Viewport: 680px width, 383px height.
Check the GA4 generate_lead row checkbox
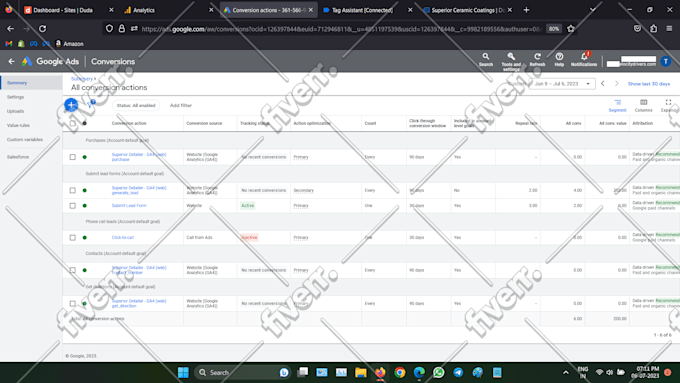(73, 190)
